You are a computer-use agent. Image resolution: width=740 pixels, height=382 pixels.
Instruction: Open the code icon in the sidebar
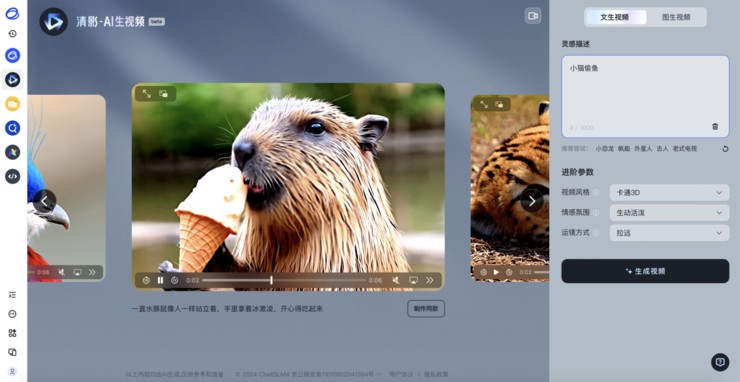click(12, 176)
